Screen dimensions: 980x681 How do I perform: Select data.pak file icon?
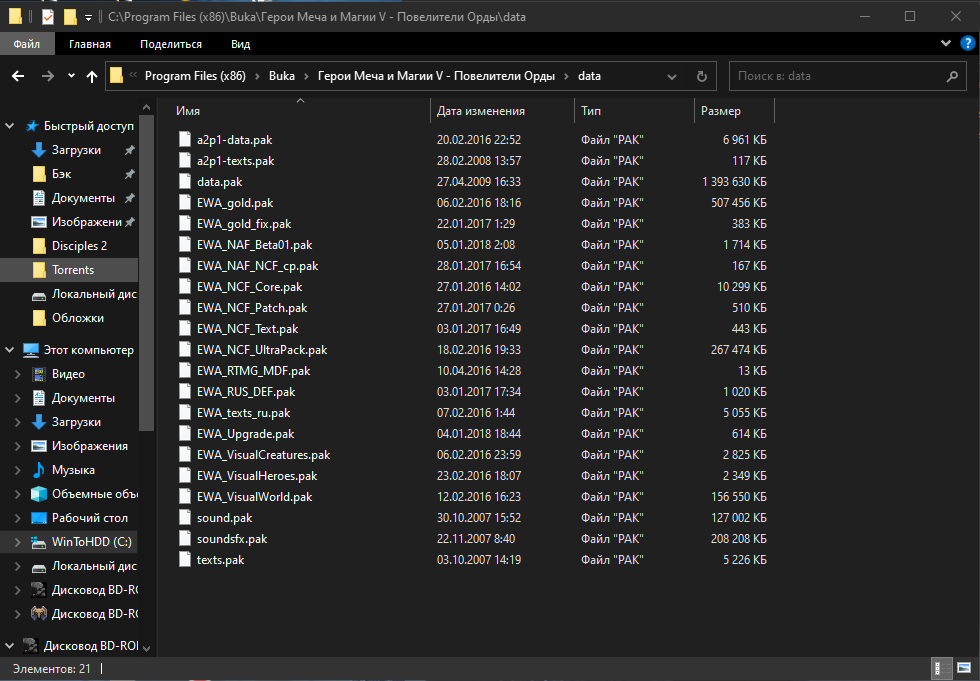pyautogui.click(x=185, y=181)
